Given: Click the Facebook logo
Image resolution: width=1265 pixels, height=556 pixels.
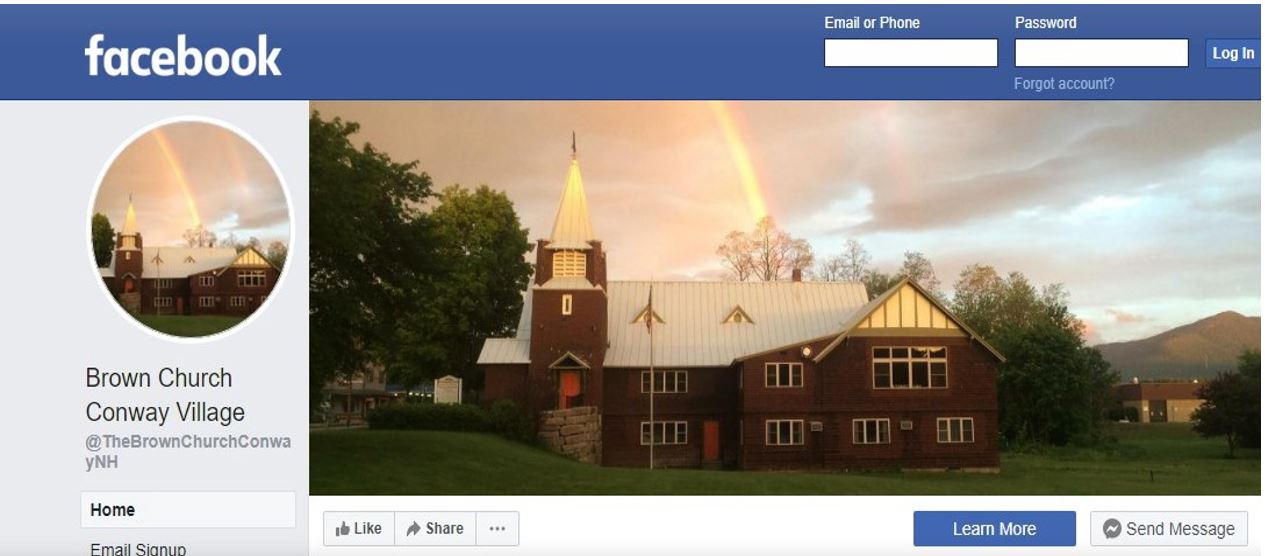Looking at the screenshot, I should (x=183, y=56).
